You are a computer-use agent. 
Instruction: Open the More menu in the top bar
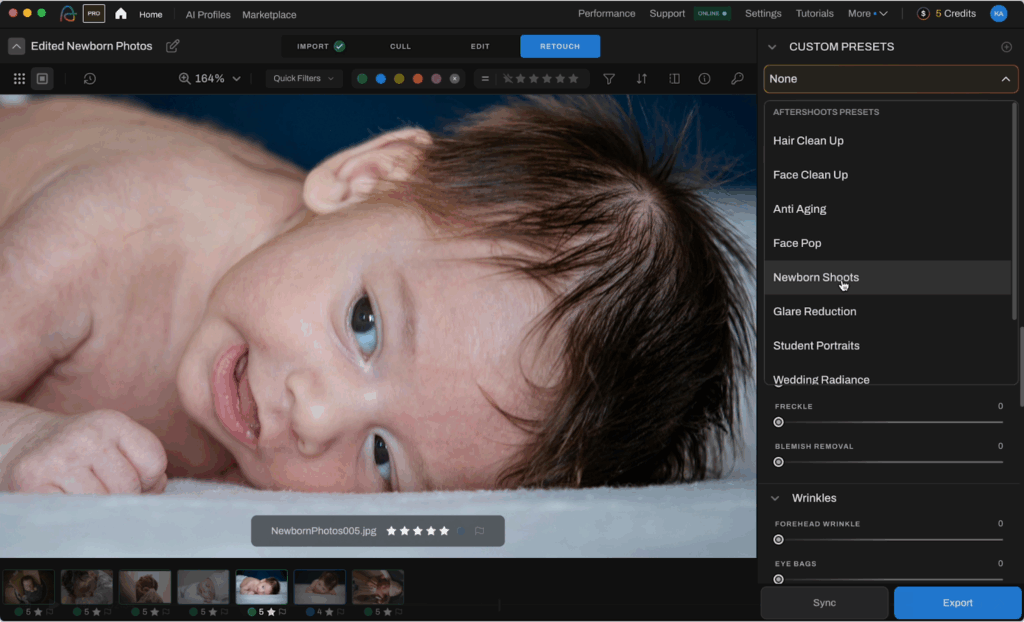click(x=866, y=14)
